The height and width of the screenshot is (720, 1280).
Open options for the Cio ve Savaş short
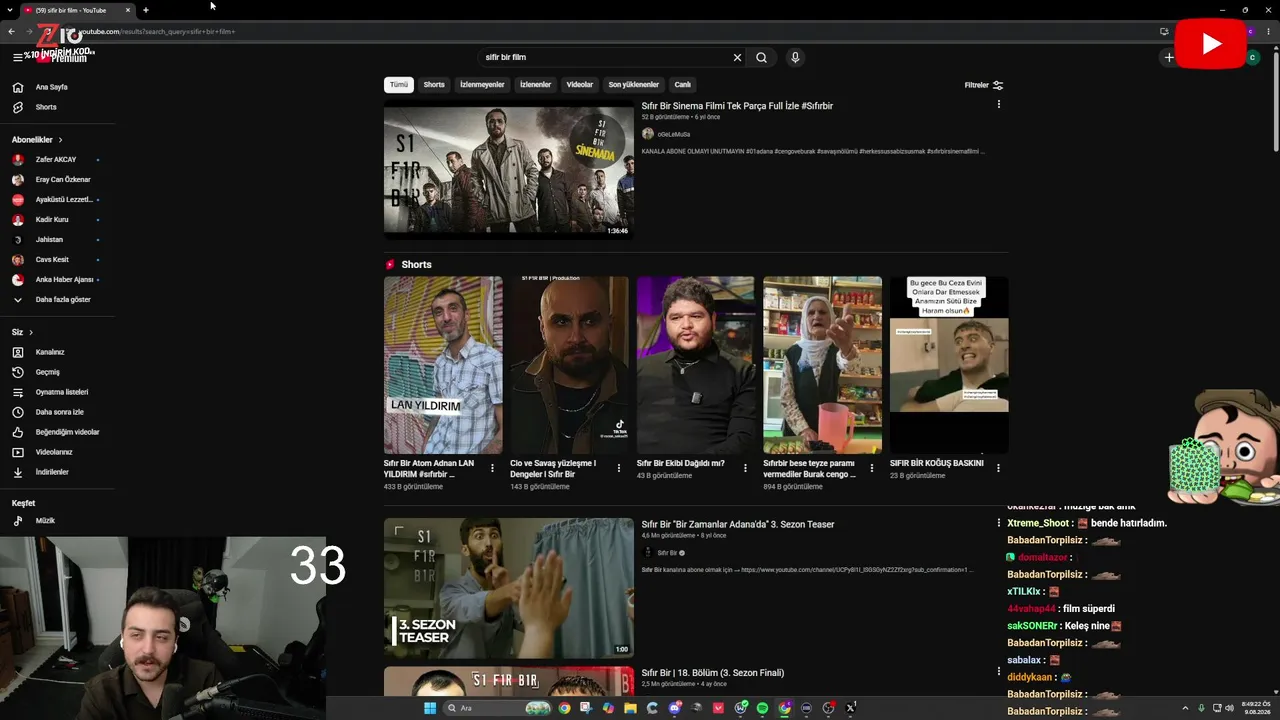619,468
